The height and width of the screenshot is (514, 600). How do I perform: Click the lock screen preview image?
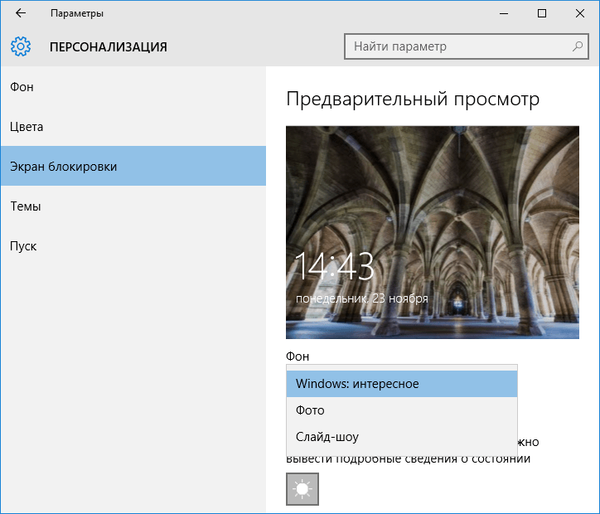point(432,232)
